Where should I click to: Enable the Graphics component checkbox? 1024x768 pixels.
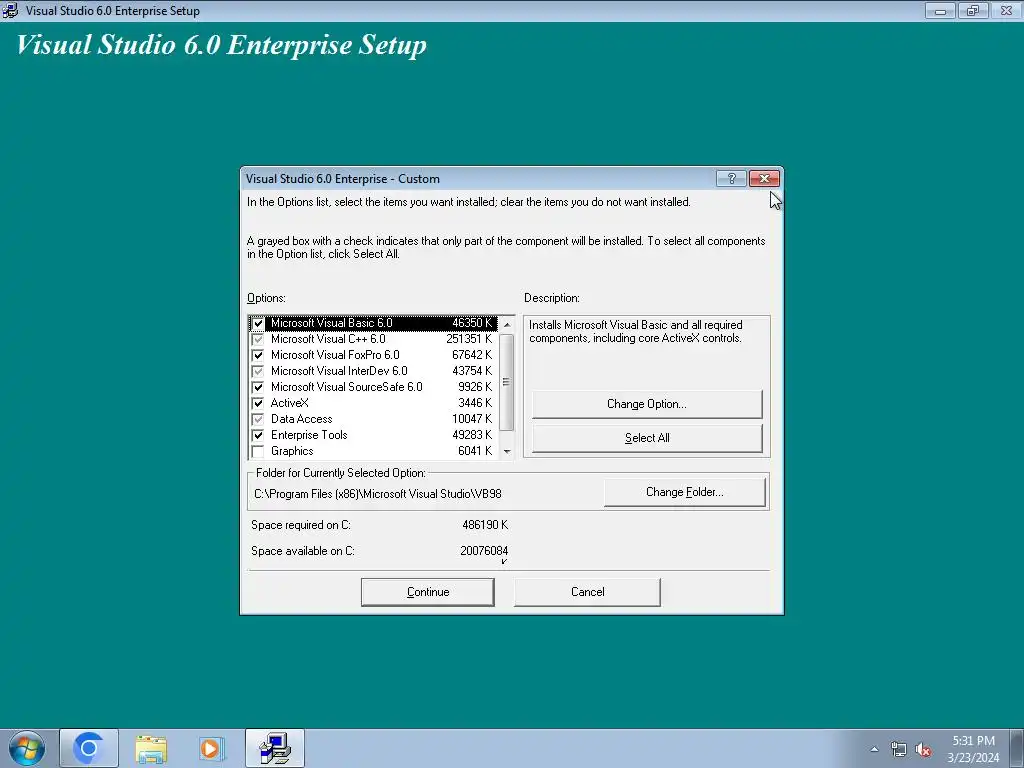(x=258, y=451)
